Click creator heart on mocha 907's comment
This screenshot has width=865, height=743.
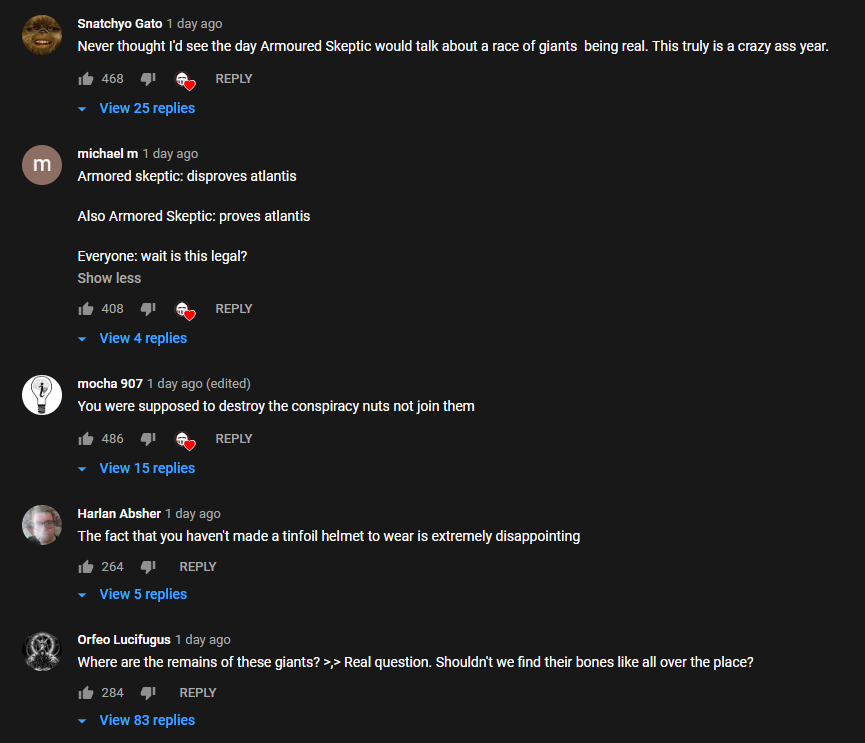(185, 440)
